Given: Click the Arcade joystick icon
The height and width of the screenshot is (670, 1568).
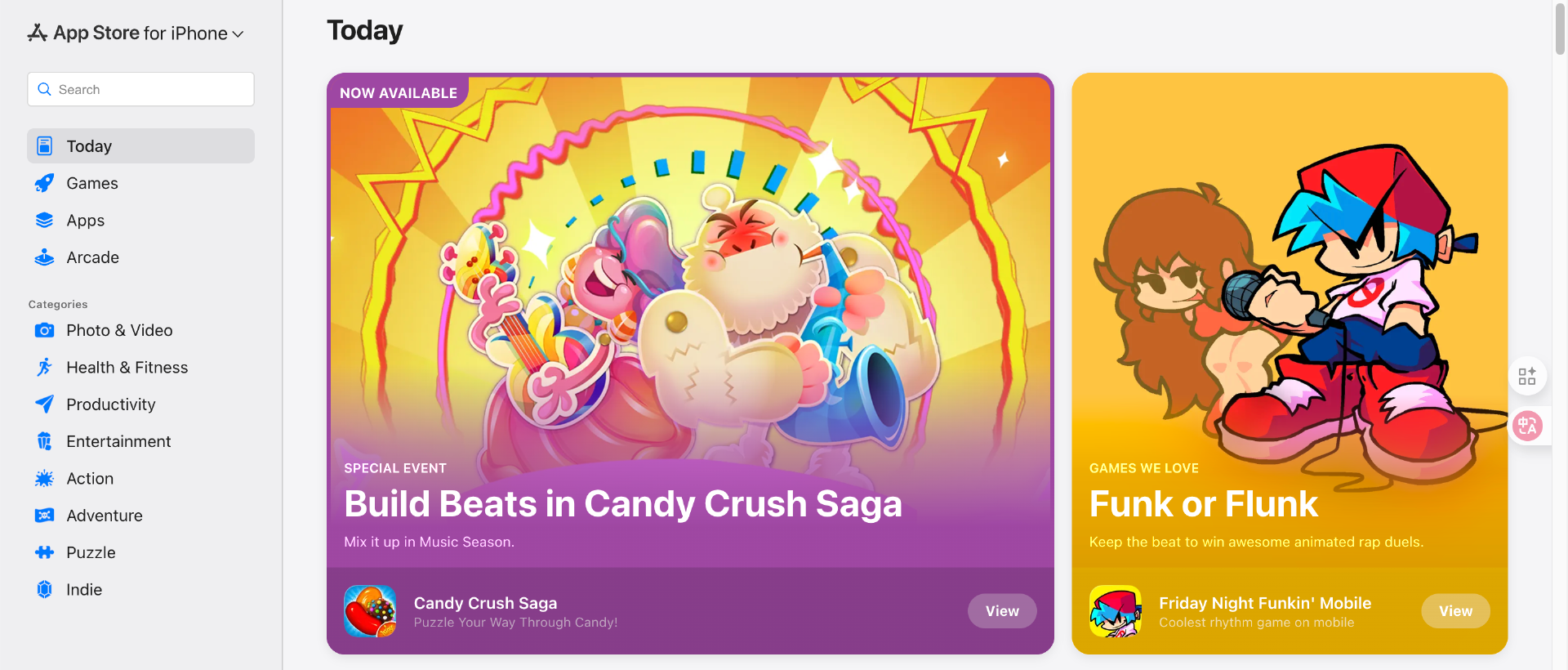Looking at the screenshot, I should [44, 257].
